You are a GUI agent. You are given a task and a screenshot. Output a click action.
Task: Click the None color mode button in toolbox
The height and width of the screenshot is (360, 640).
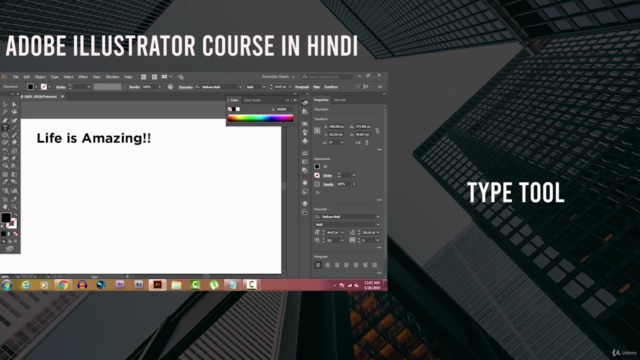tap(16, 234)
